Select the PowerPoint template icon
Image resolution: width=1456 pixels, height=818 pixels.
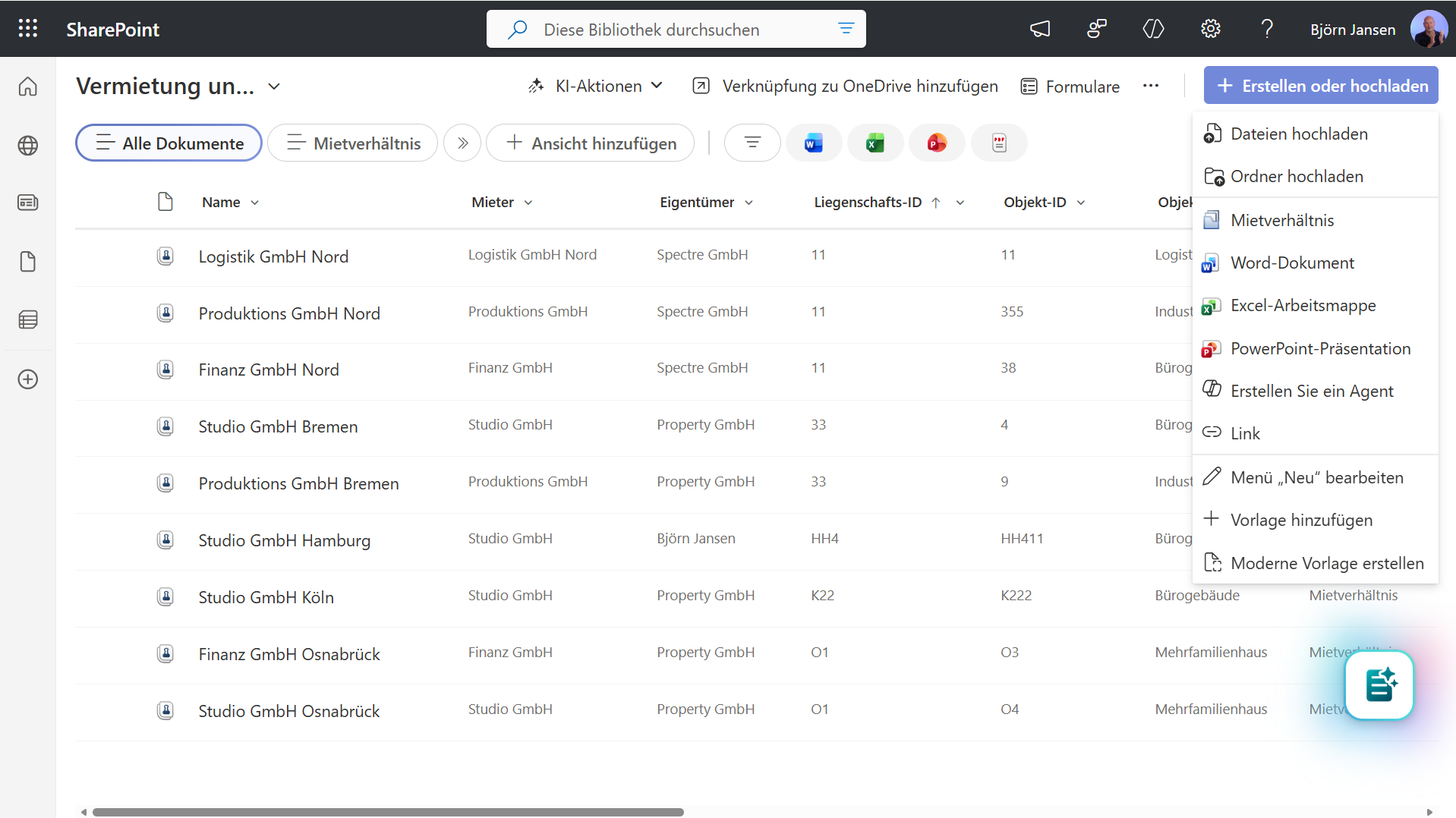point(936,143)
